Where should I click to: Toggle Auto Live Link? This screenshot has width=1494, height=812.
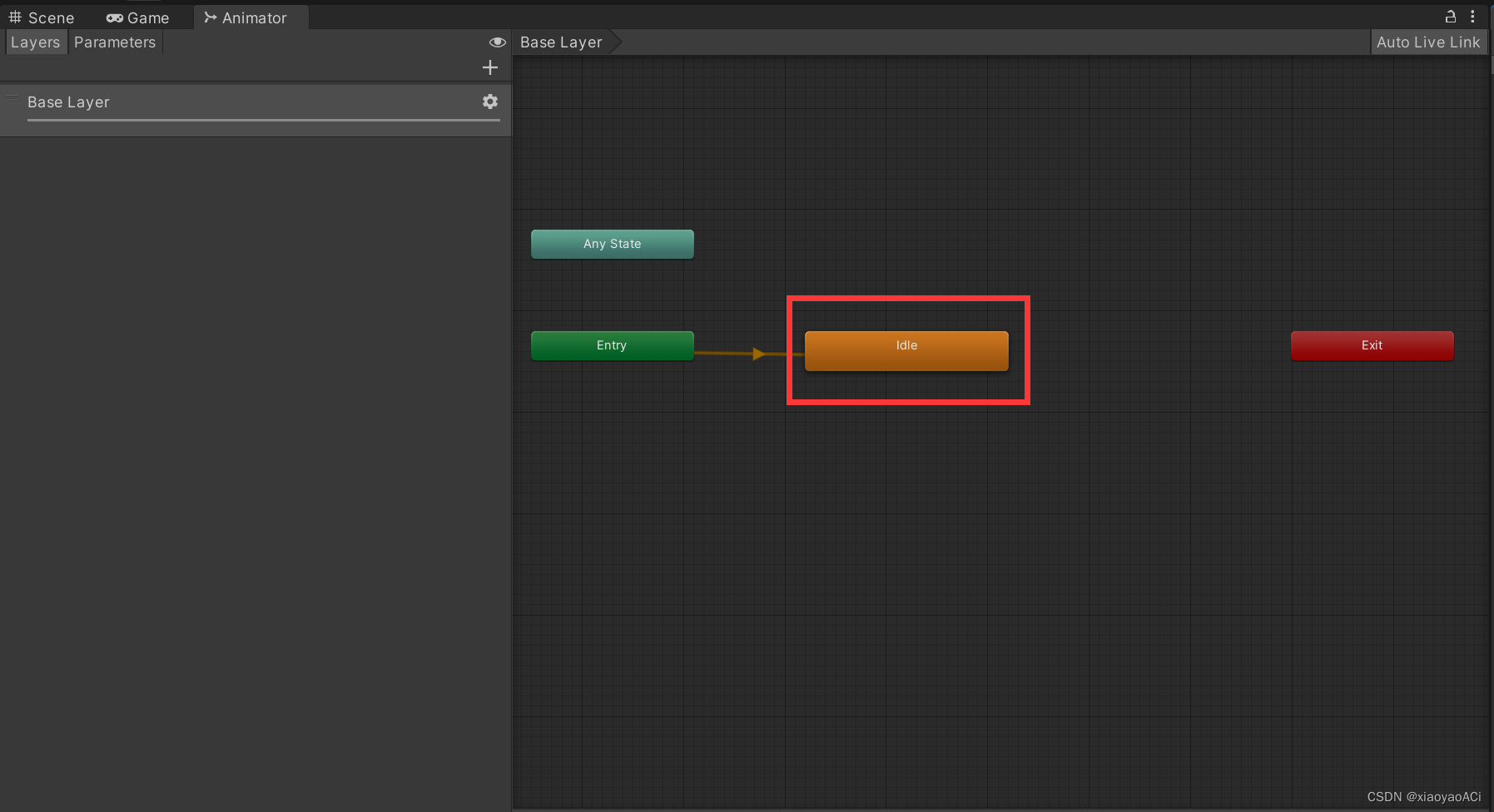pos(1428,42)
